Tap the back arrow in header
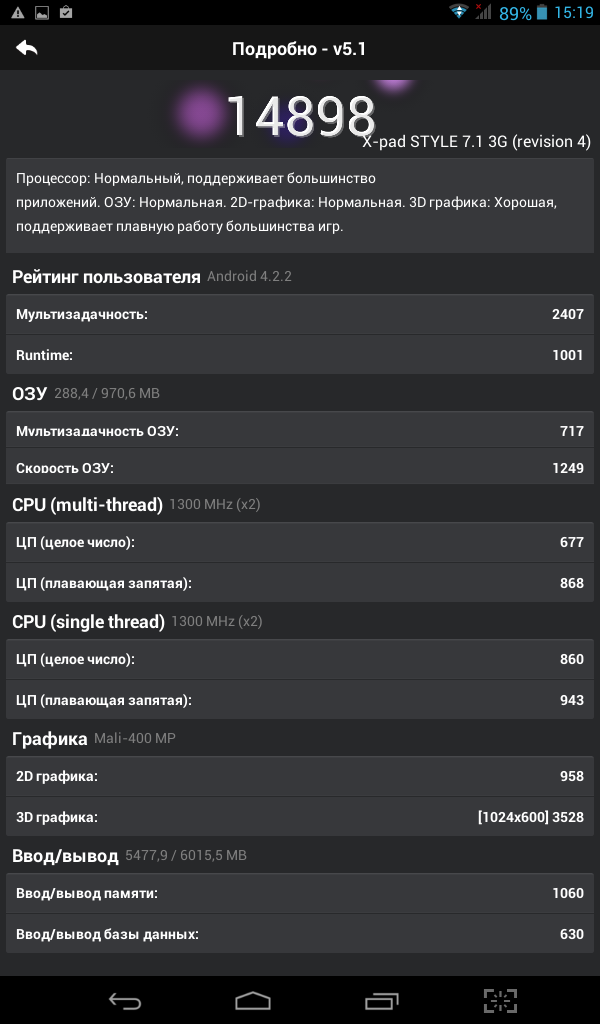 [27, 48]
